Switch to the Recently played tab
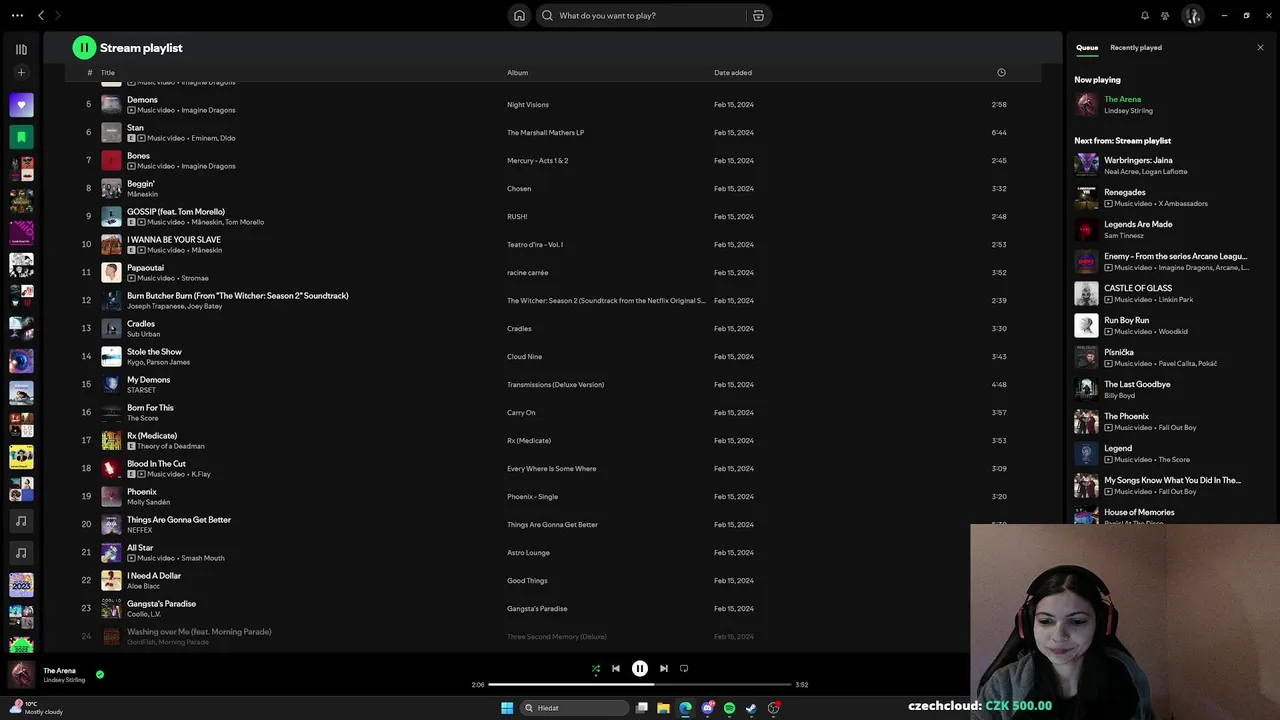The image size is (1280, 720). 1135,47
